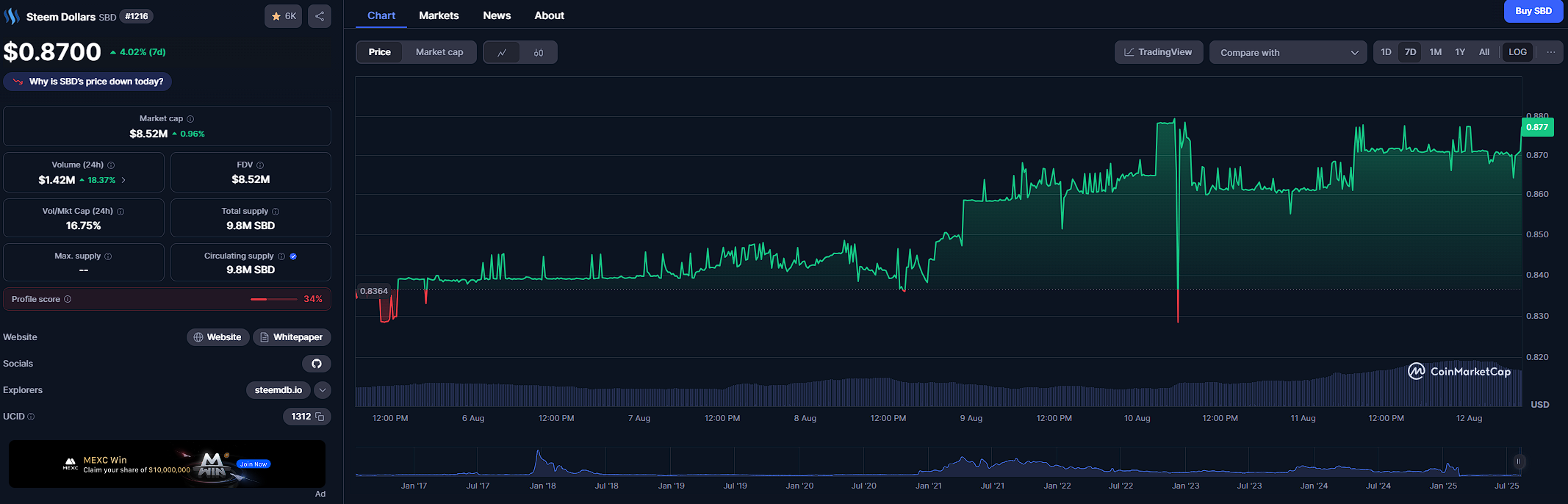The height and width of the screenshot is (504, 1568).
Task: Open the Website link button
Action: 218,337
